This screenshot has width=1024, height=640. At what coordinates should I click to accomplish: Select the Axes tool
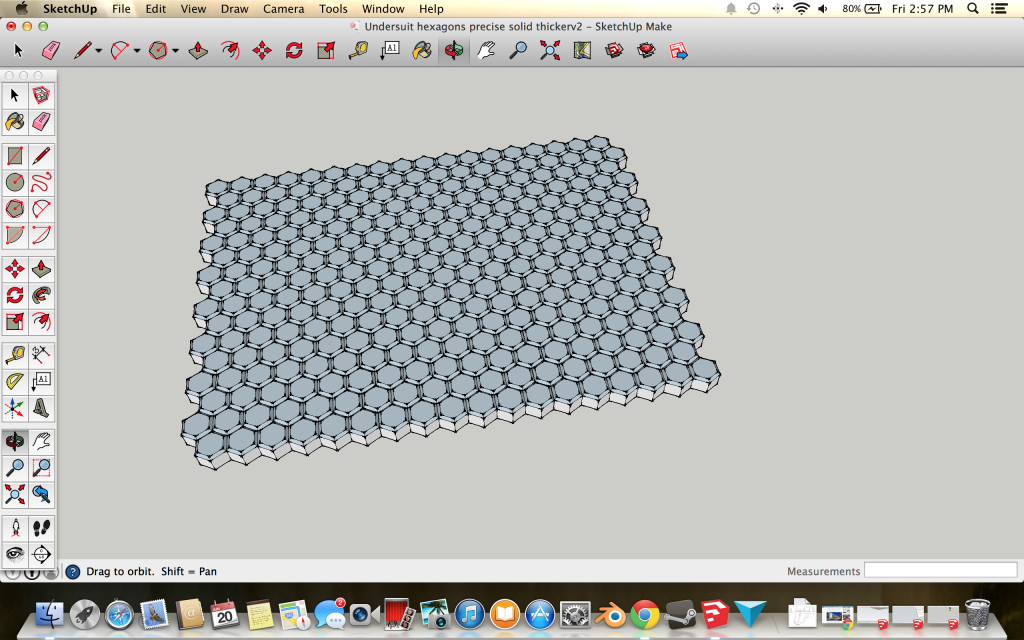point(15,408)
